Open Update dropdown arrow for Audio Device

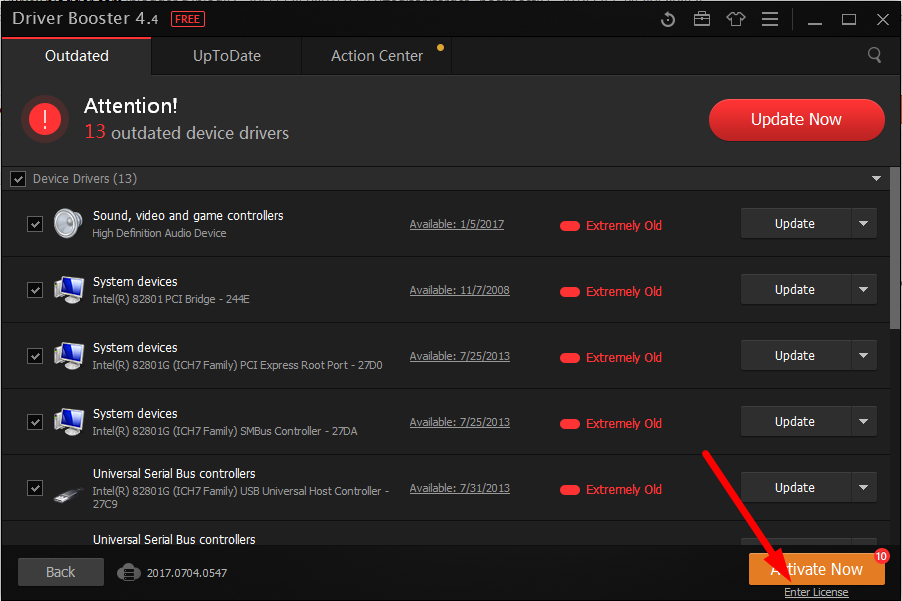(863, 223)
